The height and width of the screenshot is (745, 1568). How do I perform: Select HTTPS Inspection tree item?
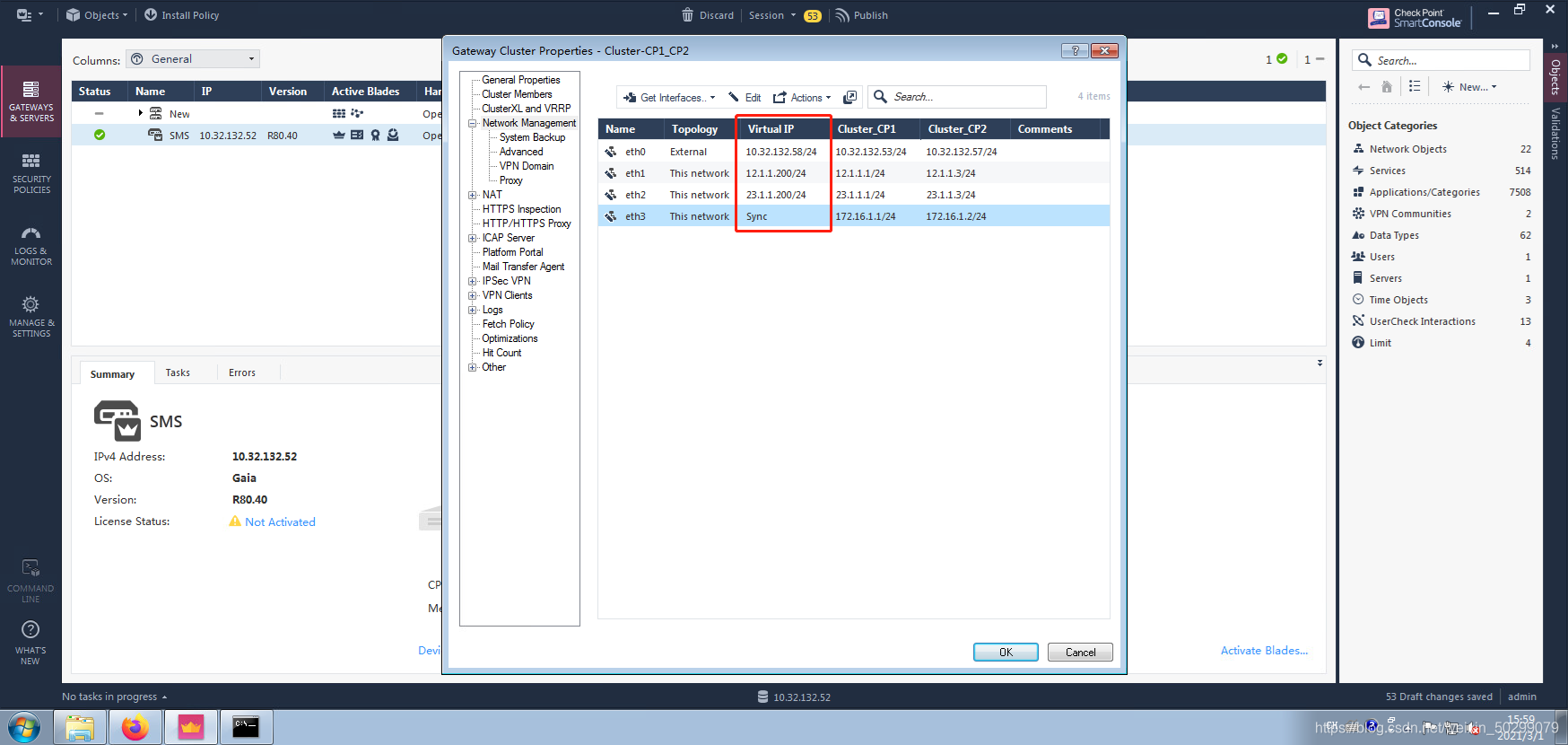521,209
